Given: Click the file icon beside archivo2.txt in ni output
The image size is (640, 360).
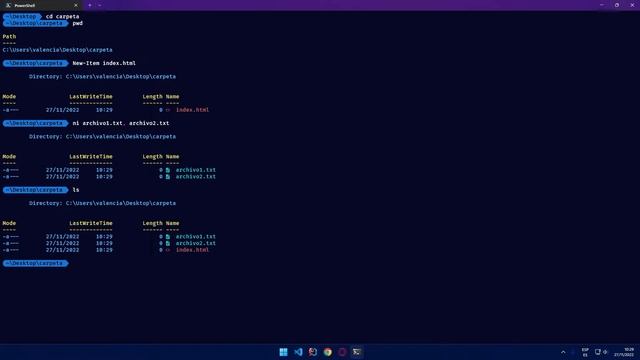Looking at the screenshot, I should click(168, 177).
